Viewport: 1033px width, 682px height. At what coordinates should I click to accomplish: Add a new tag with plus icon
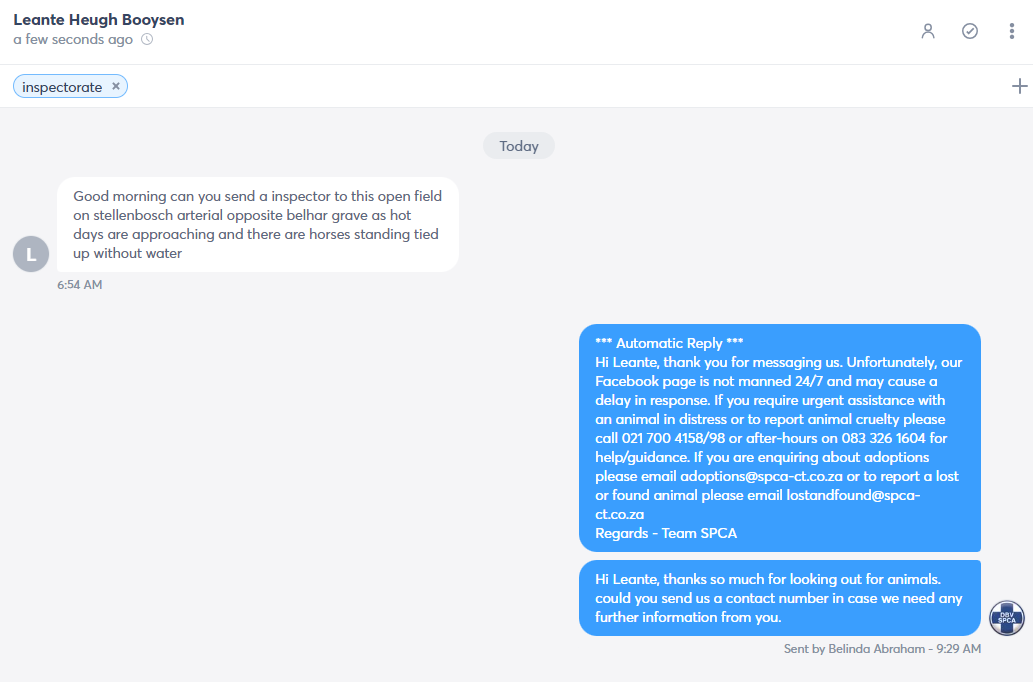pos(1019,86)
